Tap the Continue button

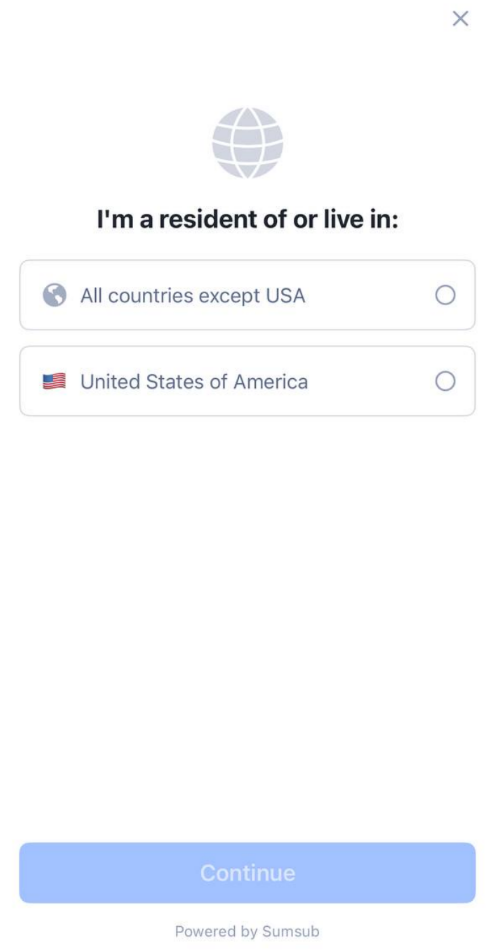click(247, 873)
